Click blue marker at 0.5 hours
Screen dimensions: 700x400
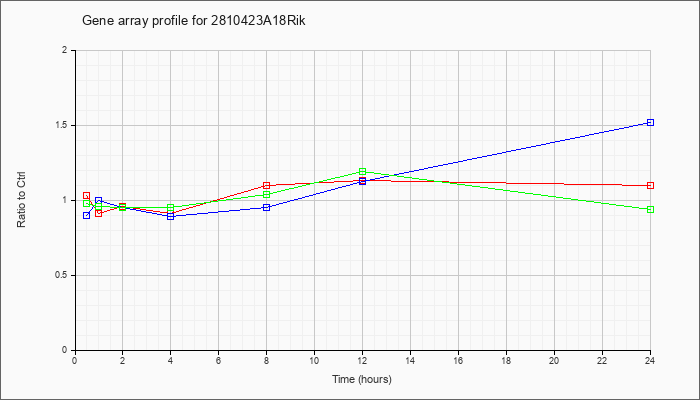point(87,216)
